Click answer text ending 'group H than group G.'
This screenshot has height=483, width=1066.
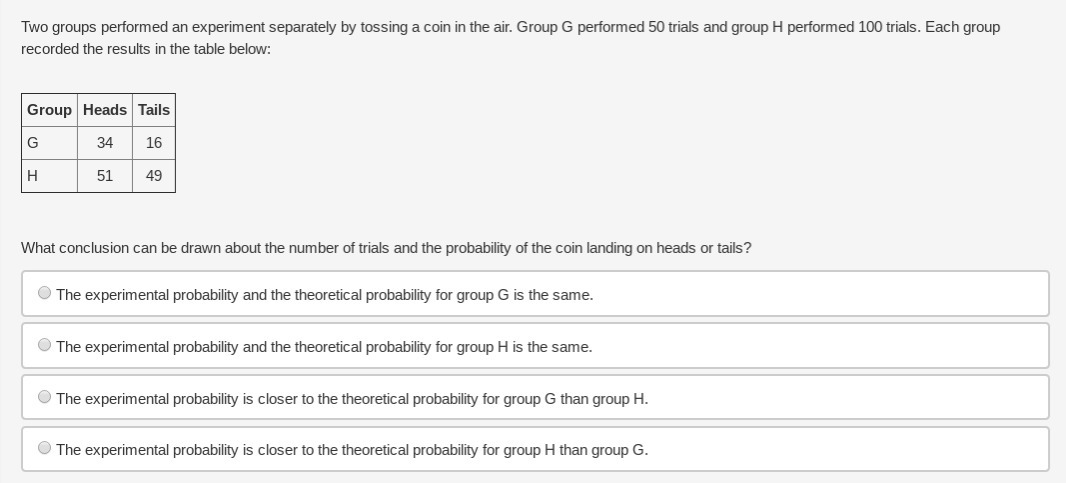(352, 450)
